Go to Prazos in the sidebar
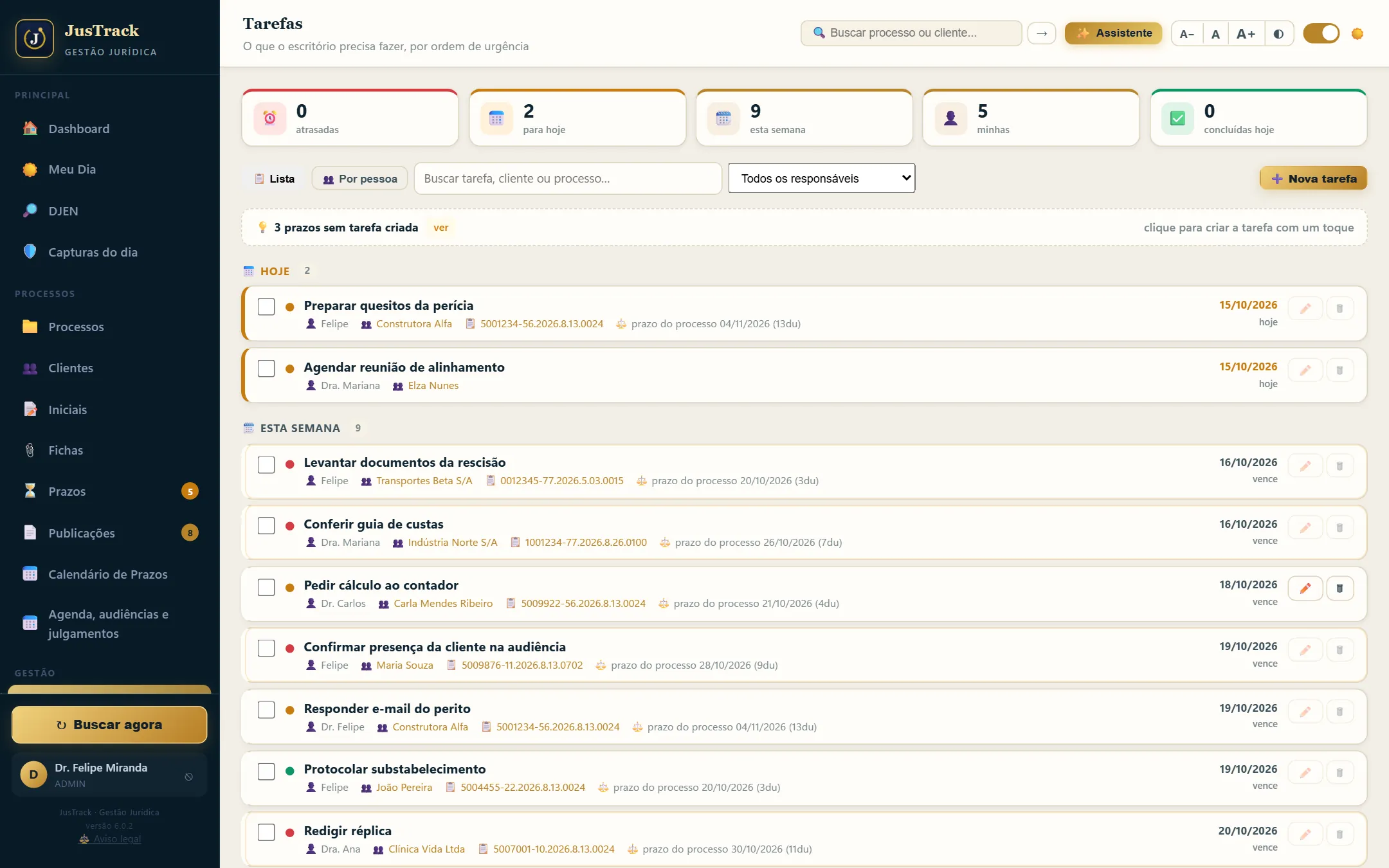This screenshot has width=1389, height=868. (109, 491)
